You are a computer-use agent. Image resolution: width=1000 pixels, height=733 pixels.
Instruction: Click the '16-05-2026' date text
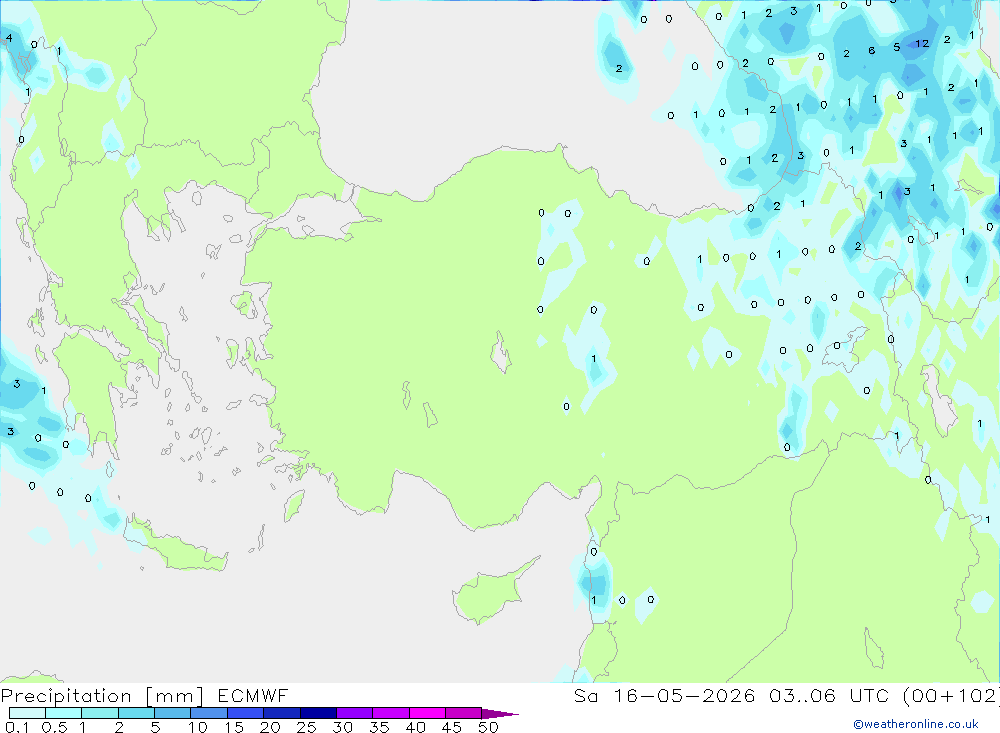pyautogui.click(x=684, y=695)
